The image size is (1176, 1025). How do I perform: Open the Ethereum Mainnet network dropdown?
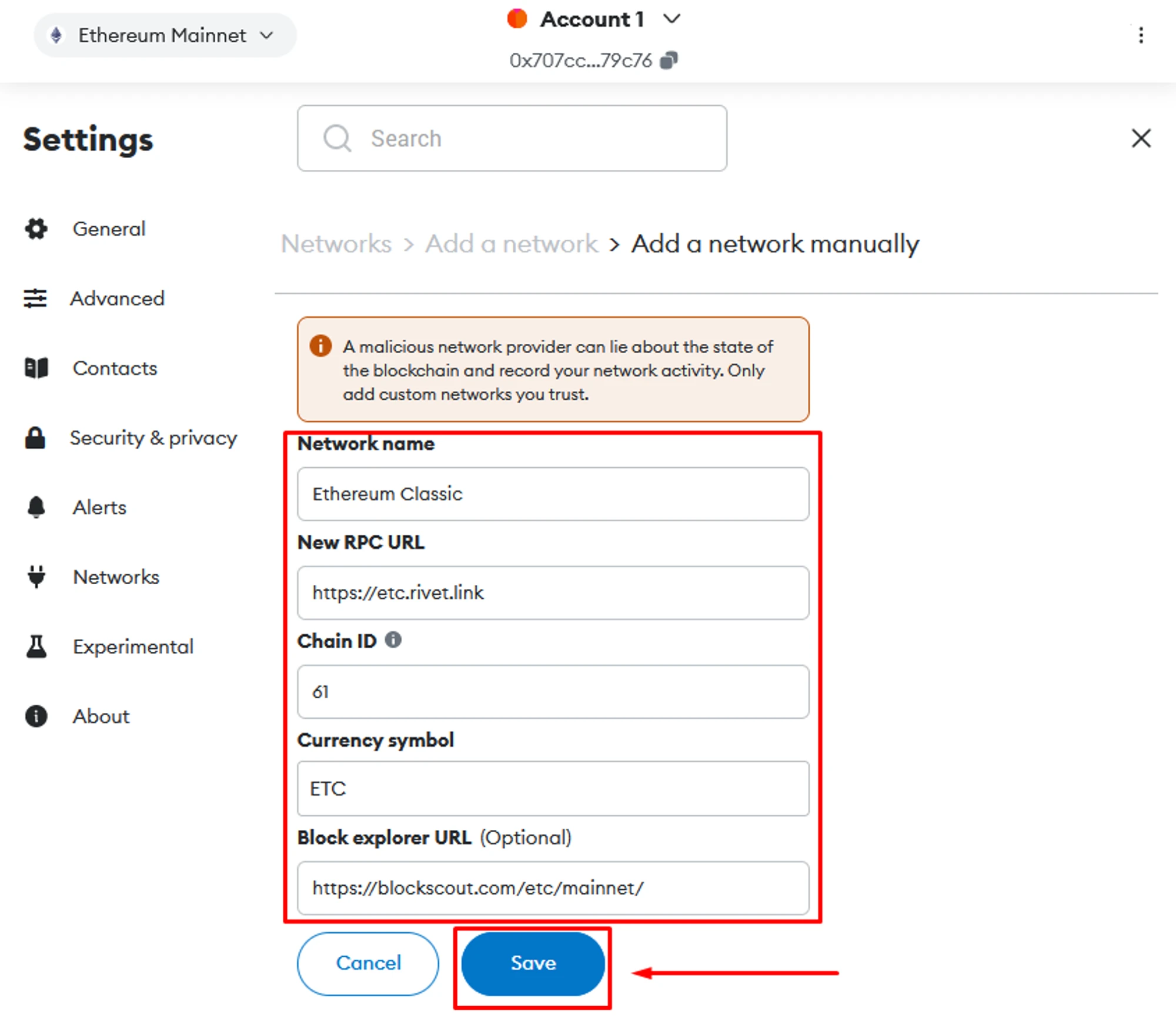pos(165,35)
